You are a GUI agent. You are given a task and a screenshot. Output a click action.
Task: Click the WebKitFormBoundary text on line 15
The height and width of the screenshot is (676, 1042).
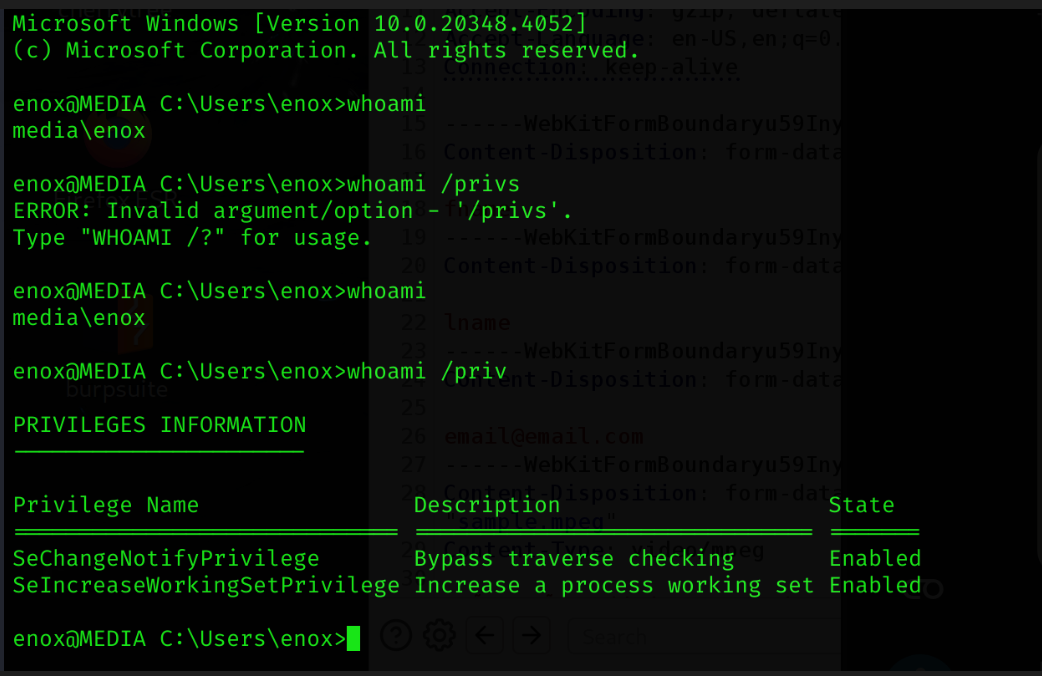(x=643, y=124)
